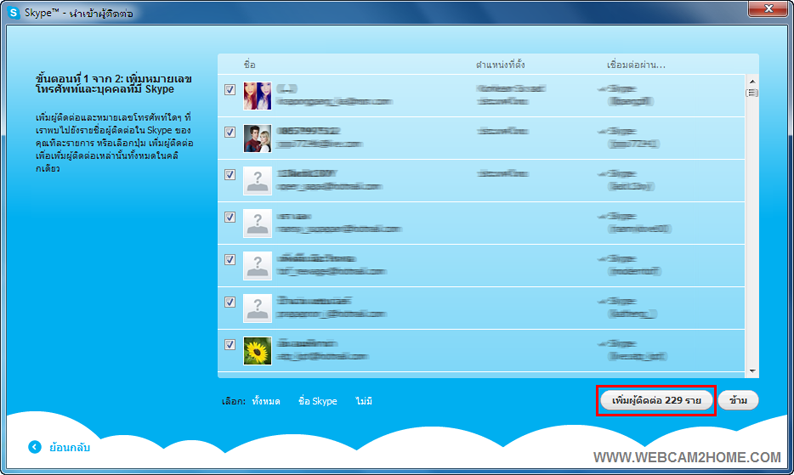Sort contacts by the ชื่อ column header
794x475 pixels.
click(250, 64)
